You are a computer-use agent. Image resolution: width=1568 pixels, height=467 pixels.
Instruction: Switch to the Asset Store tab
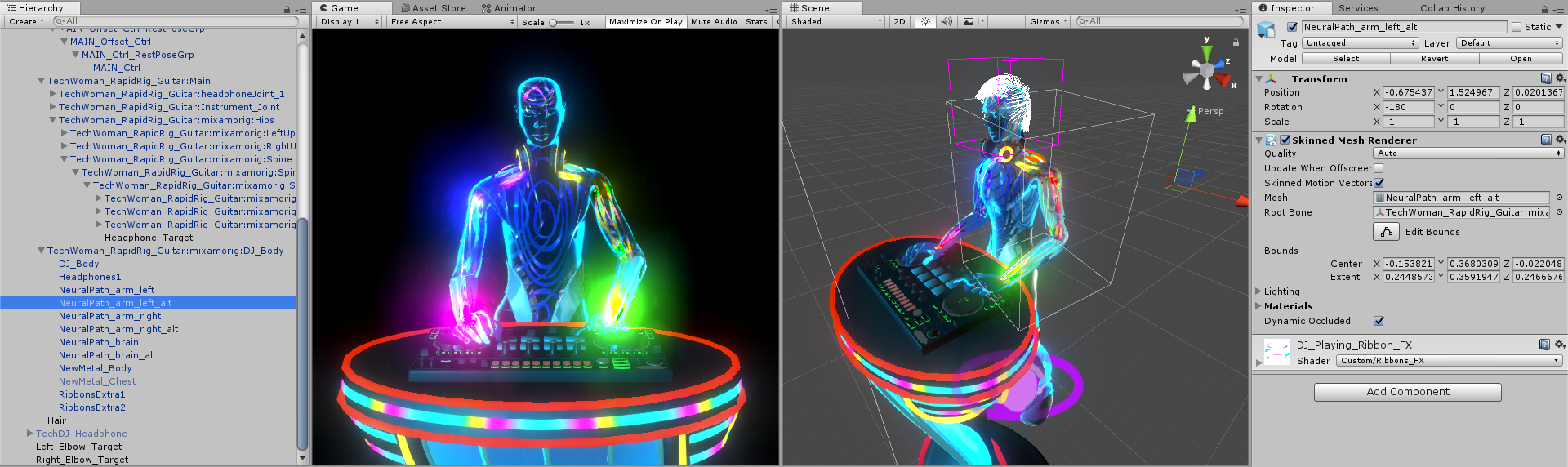pyautogui.click(x=433, y=8)
